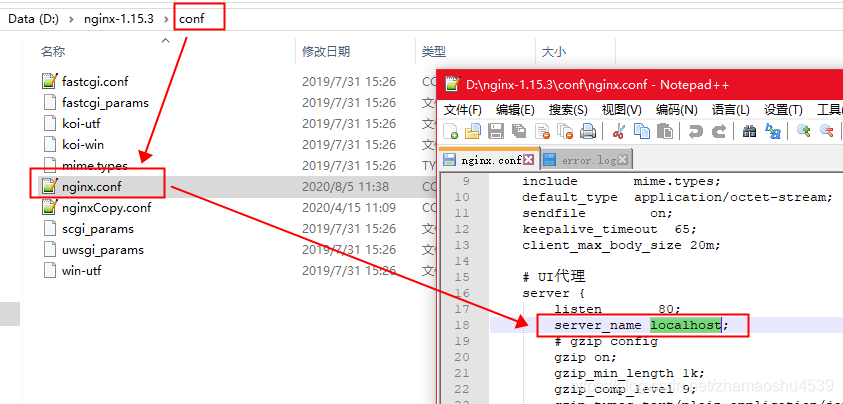
Task: Click the Open file folder icon in Notepad++
Action: (x=473, y=131)
